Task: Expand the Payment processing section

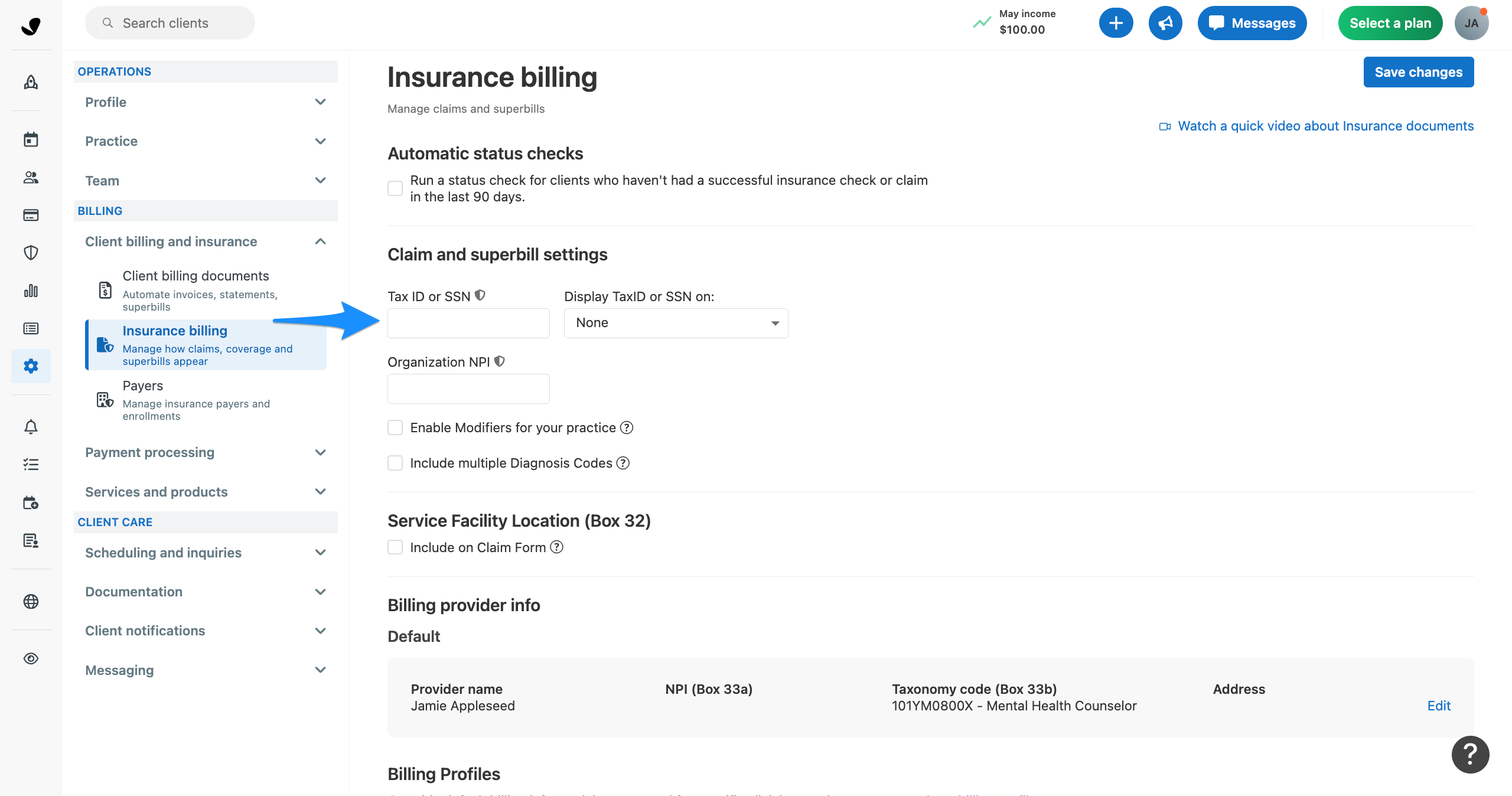Action: click(x=206, y=452)
